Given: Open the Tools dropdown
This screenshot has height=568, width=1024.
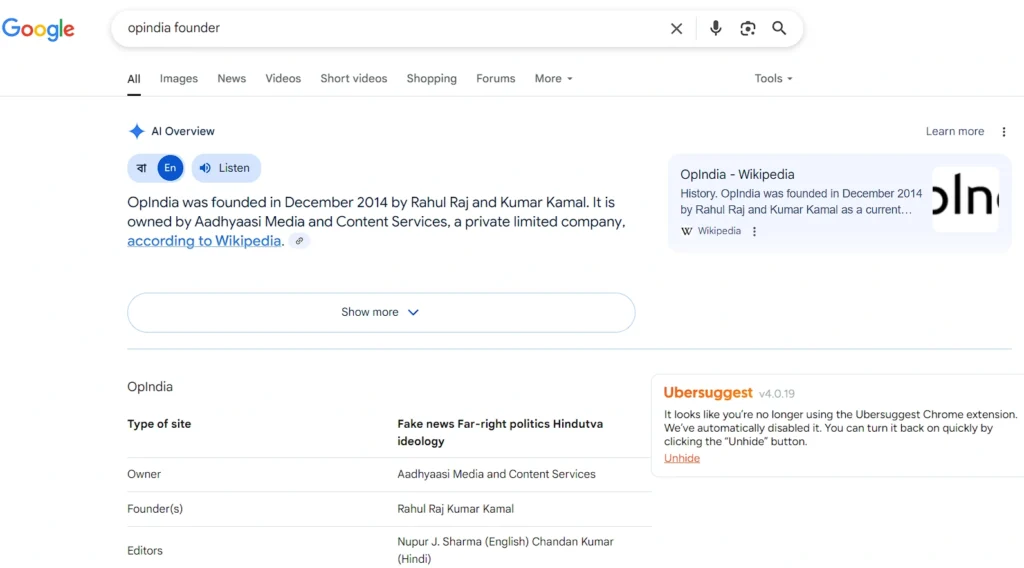Looking at the screenshot, I should 773,78.
